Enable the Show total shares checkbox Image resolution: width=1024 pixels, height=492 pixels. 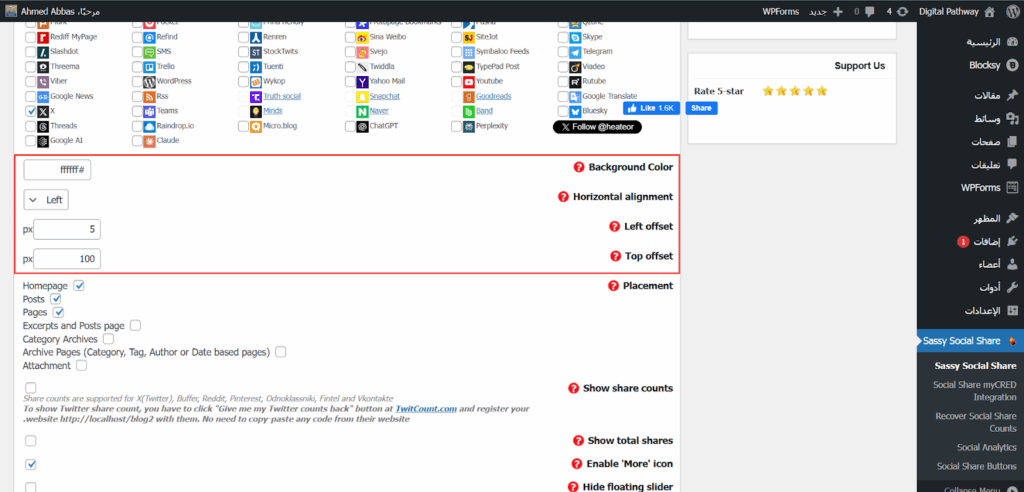pyautogui.click(x=31, y=441)
